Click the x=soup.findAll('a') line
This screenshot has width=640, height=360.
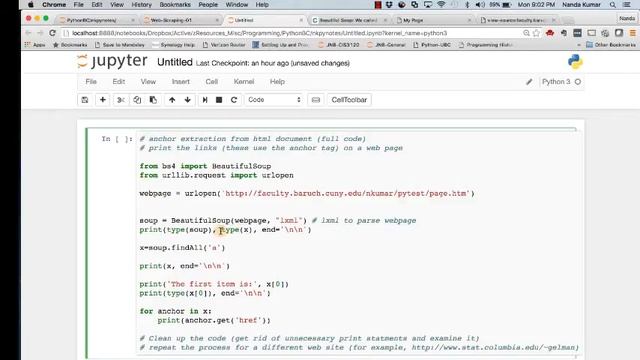click(x=182, y=248)
